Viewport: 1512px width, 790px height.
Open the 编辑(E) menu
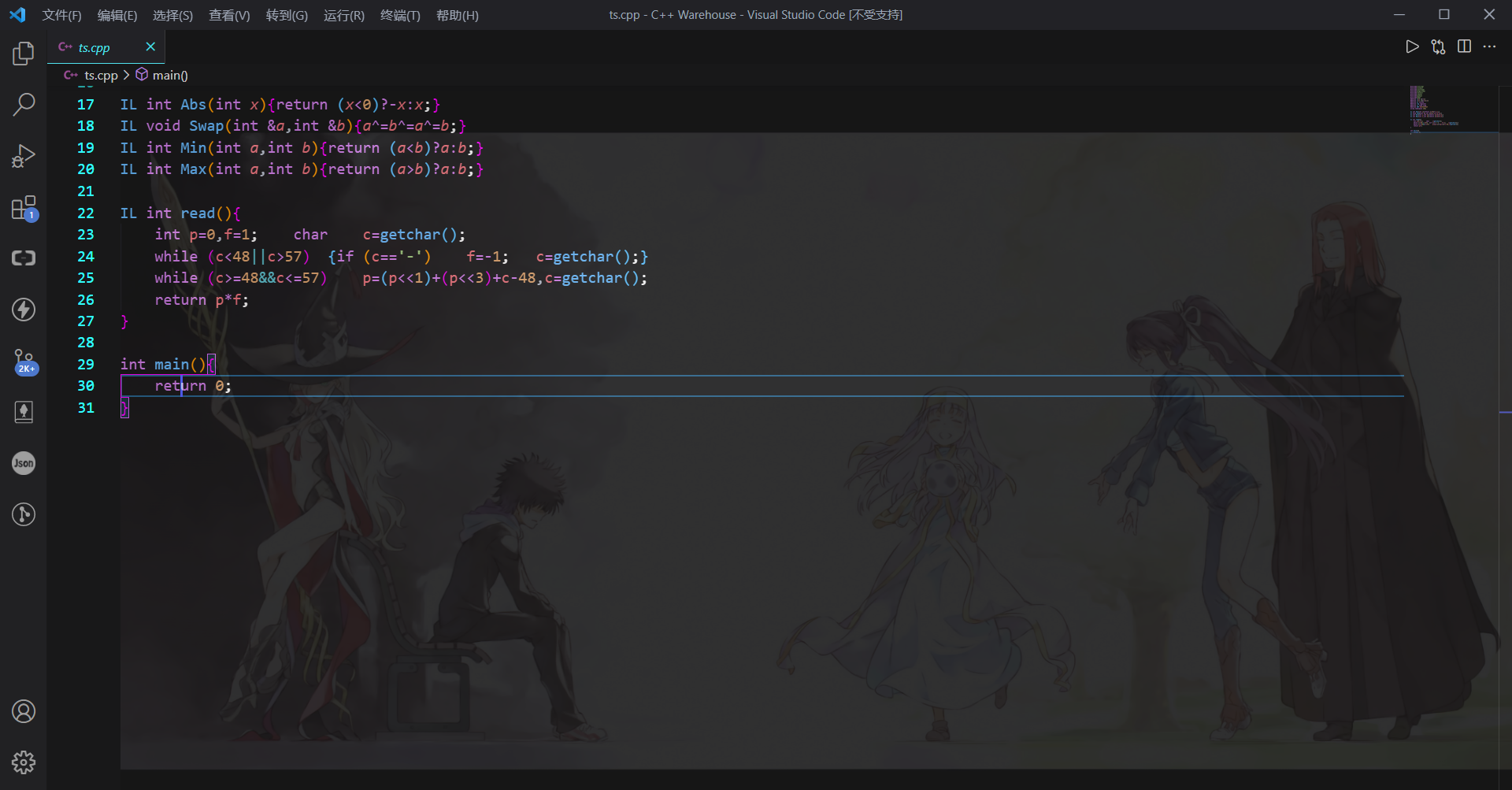pos(117,15)
